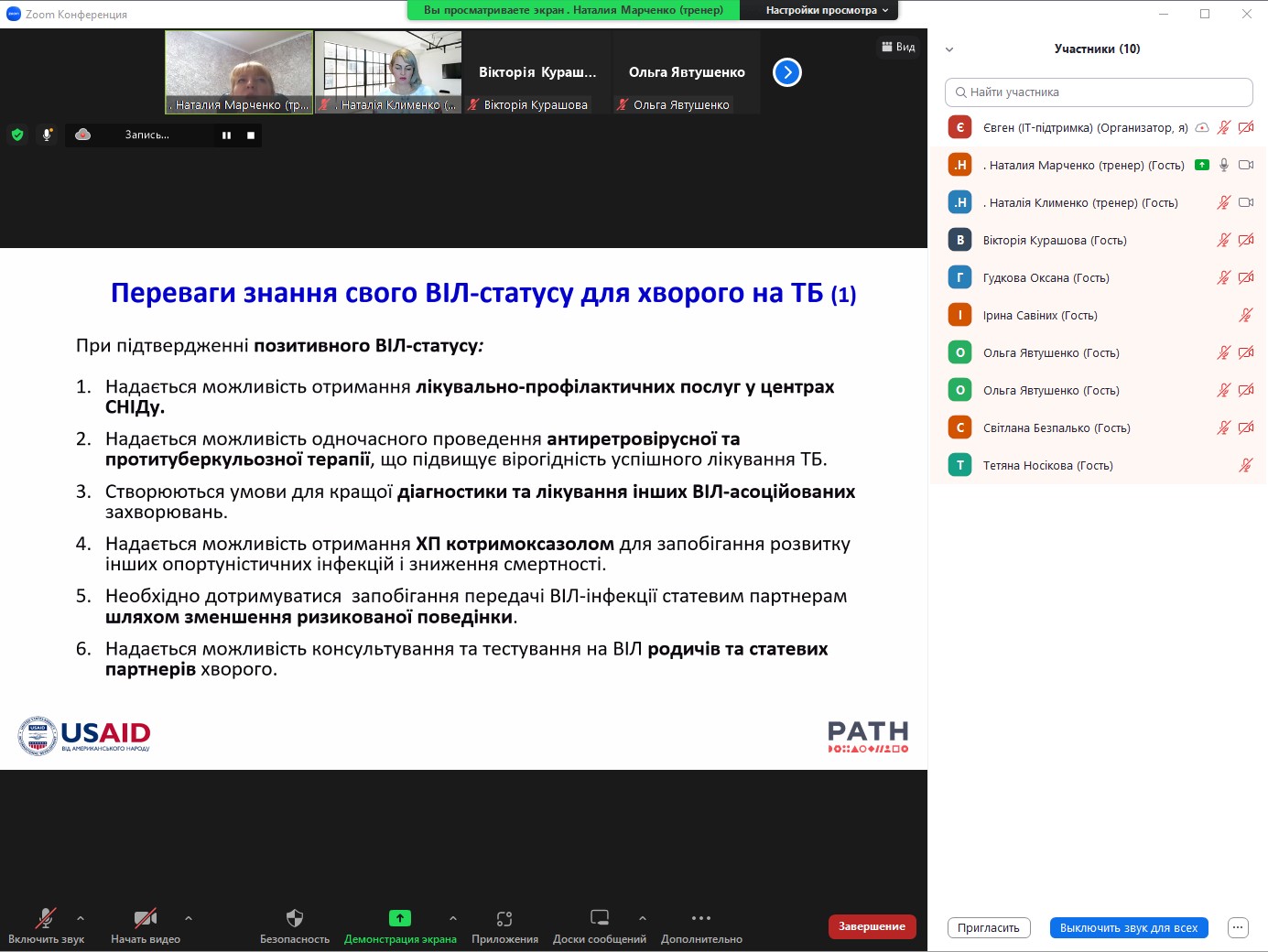Viewport: 1268px width, 952px height.
Task: Click the Найти участника search field
Action: click(1099, 92)
